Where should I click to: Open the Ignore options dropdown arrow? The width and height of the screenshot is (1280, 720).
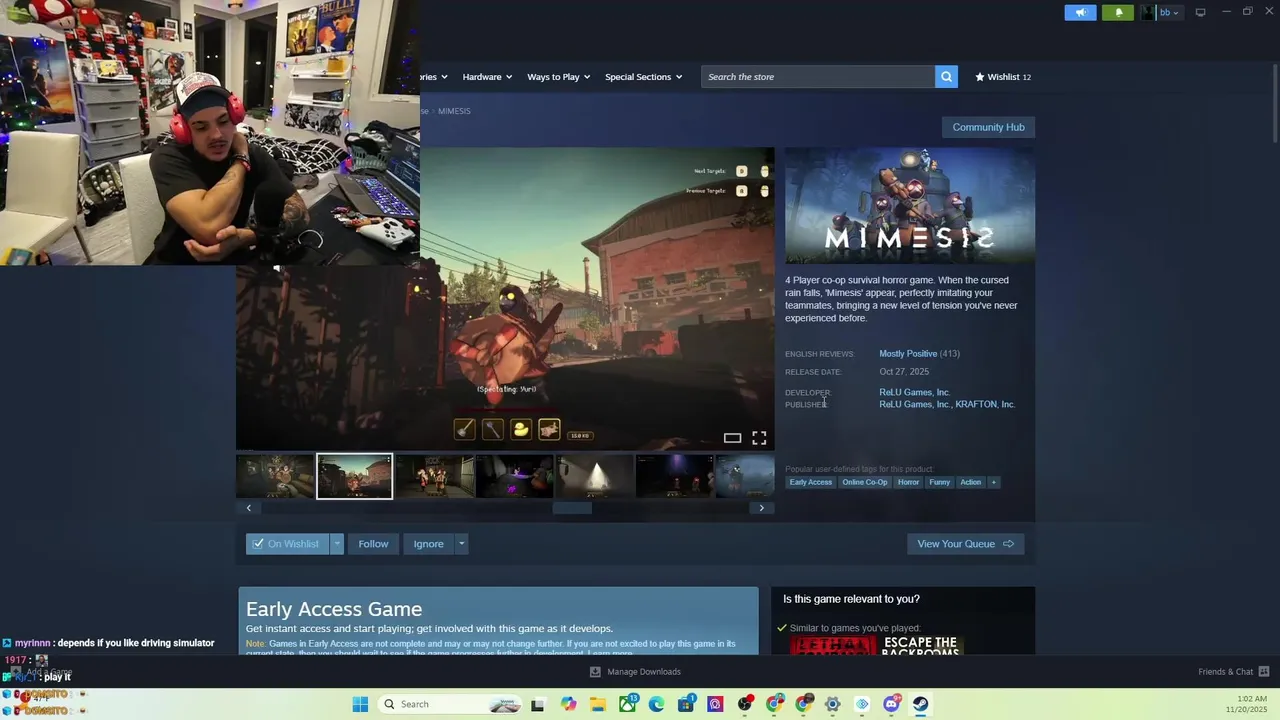pyautogui.click(x=461, y=544)
